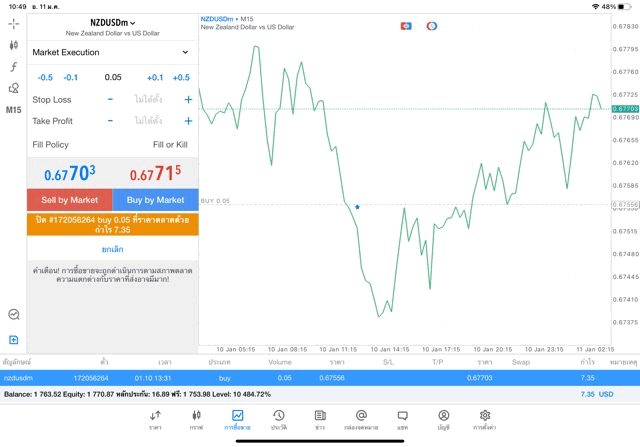Click Sell by Market button
The image size is (640, 447).
[69, 200]
